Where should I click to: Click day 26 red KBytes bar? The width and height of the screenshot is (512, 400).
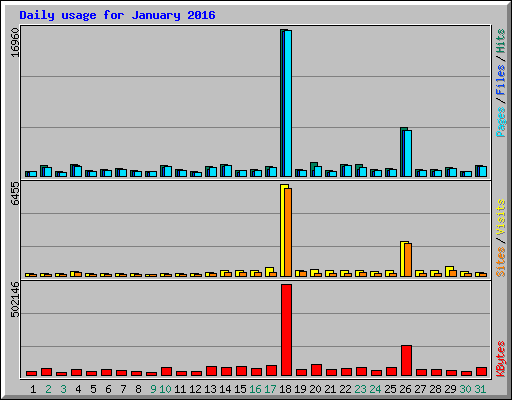[406, 361]
